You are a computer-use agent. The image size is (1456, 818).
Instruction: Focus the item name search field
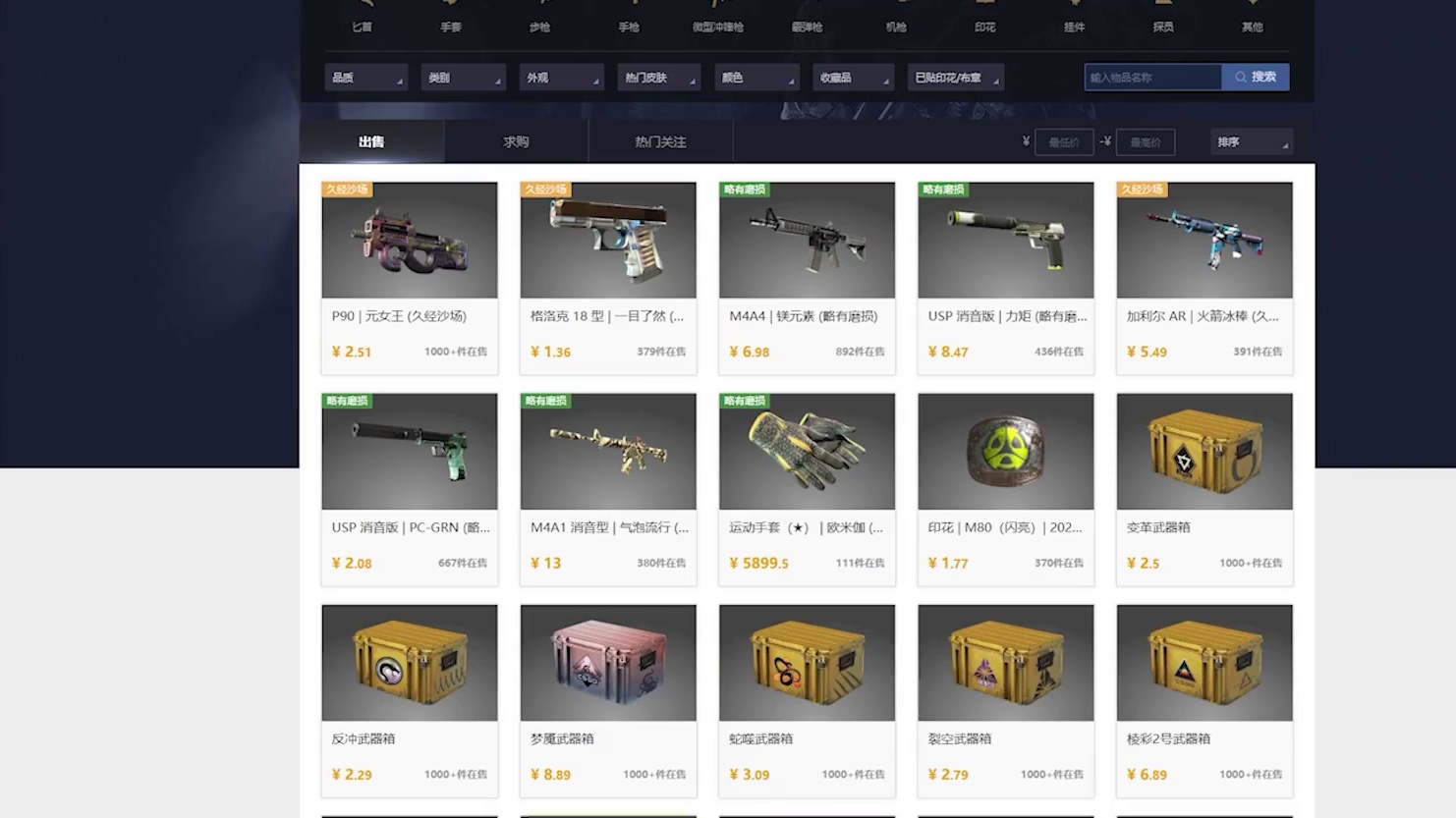click(x=1152, y=77)
